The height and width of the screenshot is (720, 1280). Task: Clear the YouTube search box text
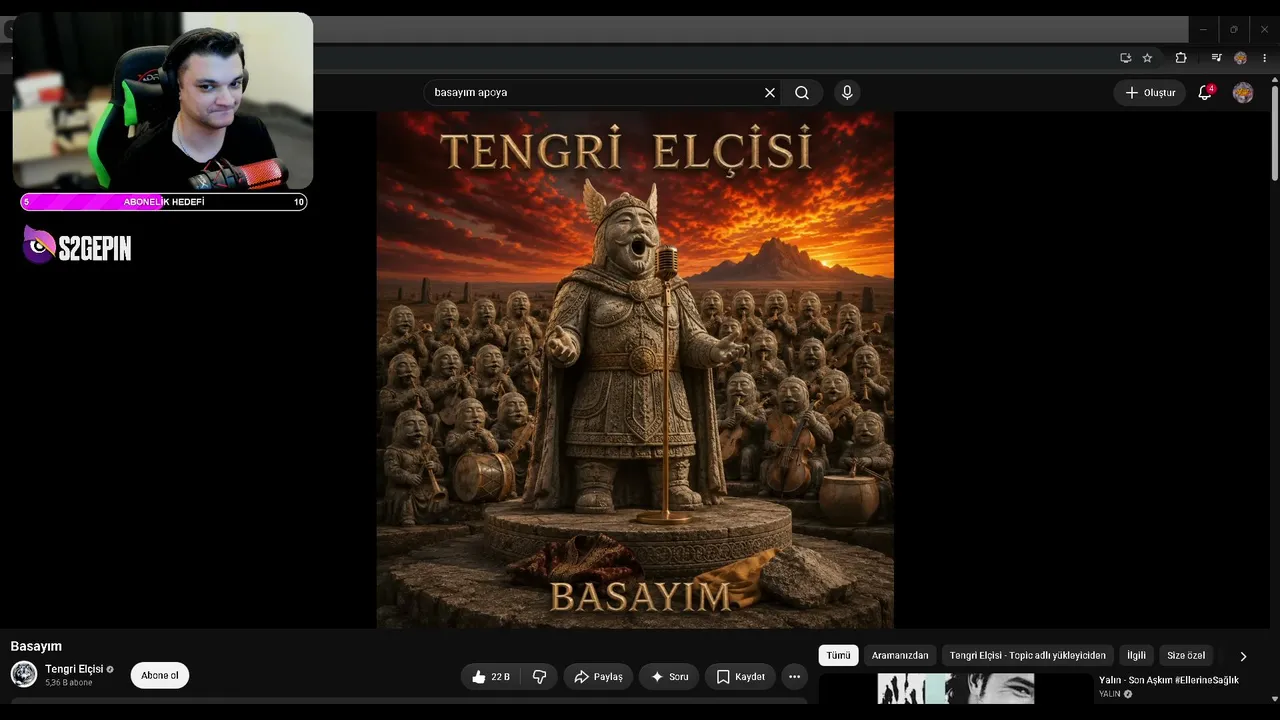(770, 92)
